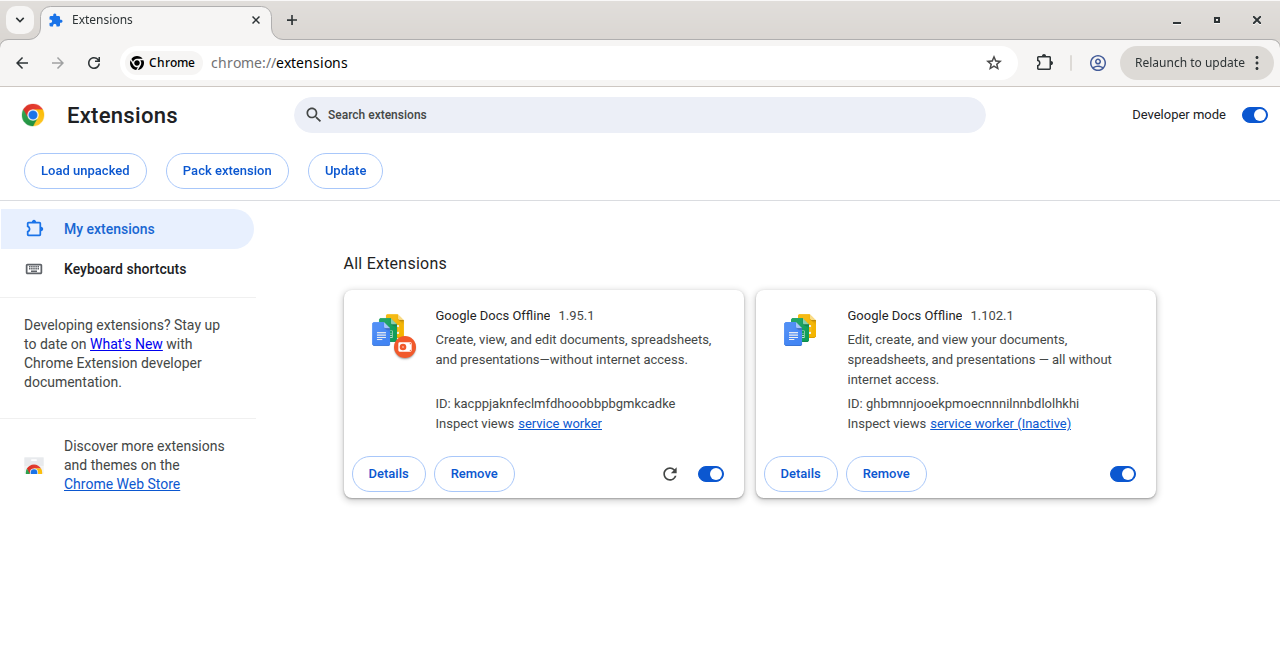Click Relaunch to update button

click(1189, 63)
